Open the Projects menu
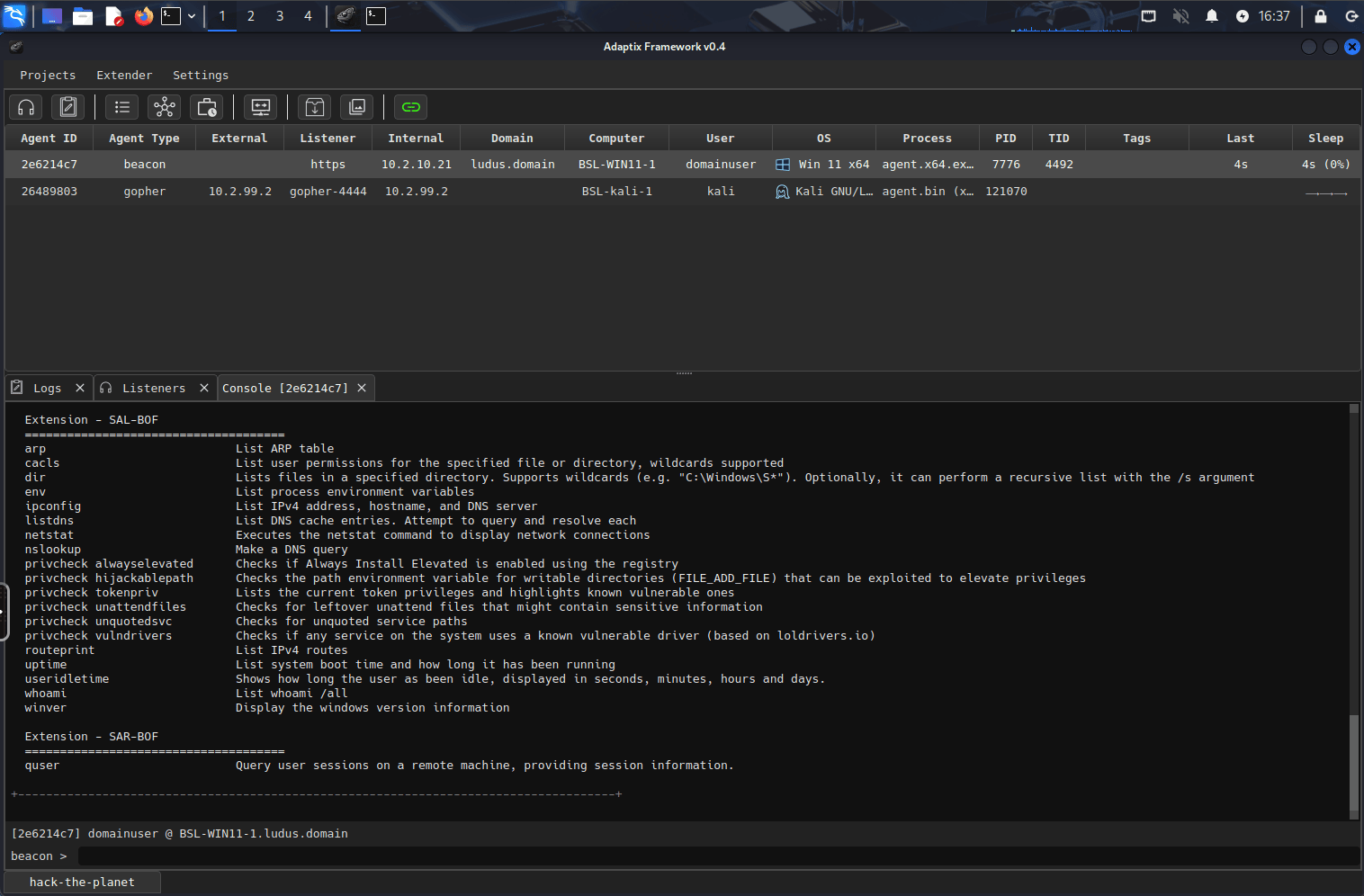The width and height of the screenshot is (1364, 896). 48,76
